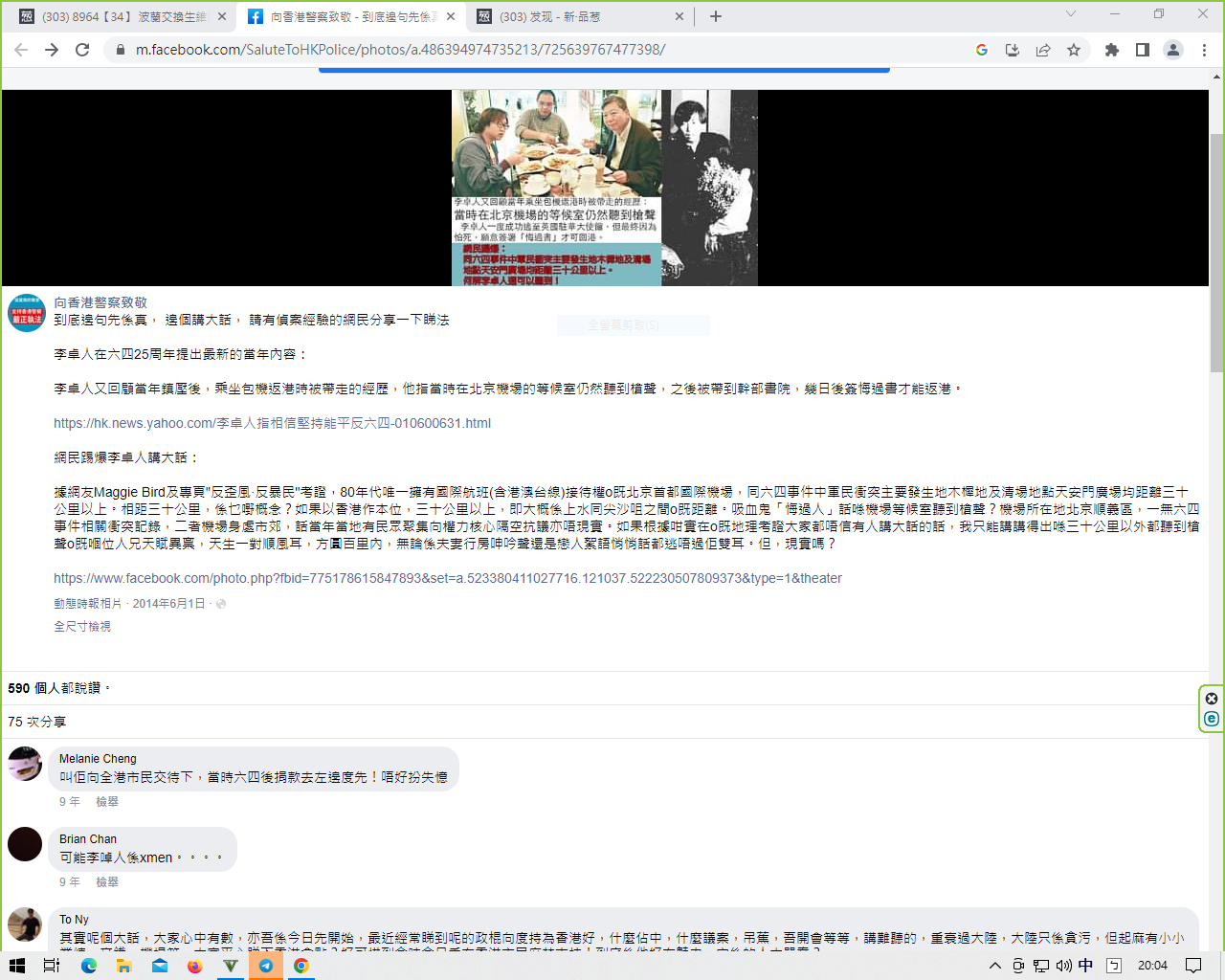
Task: Open Task View on the taskbar
Action: (52, 966)
